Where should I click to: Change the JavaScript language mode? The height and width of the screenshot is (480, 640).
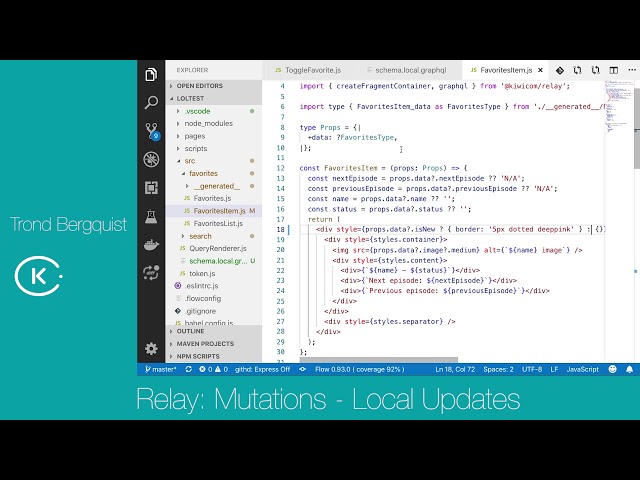[x=582, y=369]
